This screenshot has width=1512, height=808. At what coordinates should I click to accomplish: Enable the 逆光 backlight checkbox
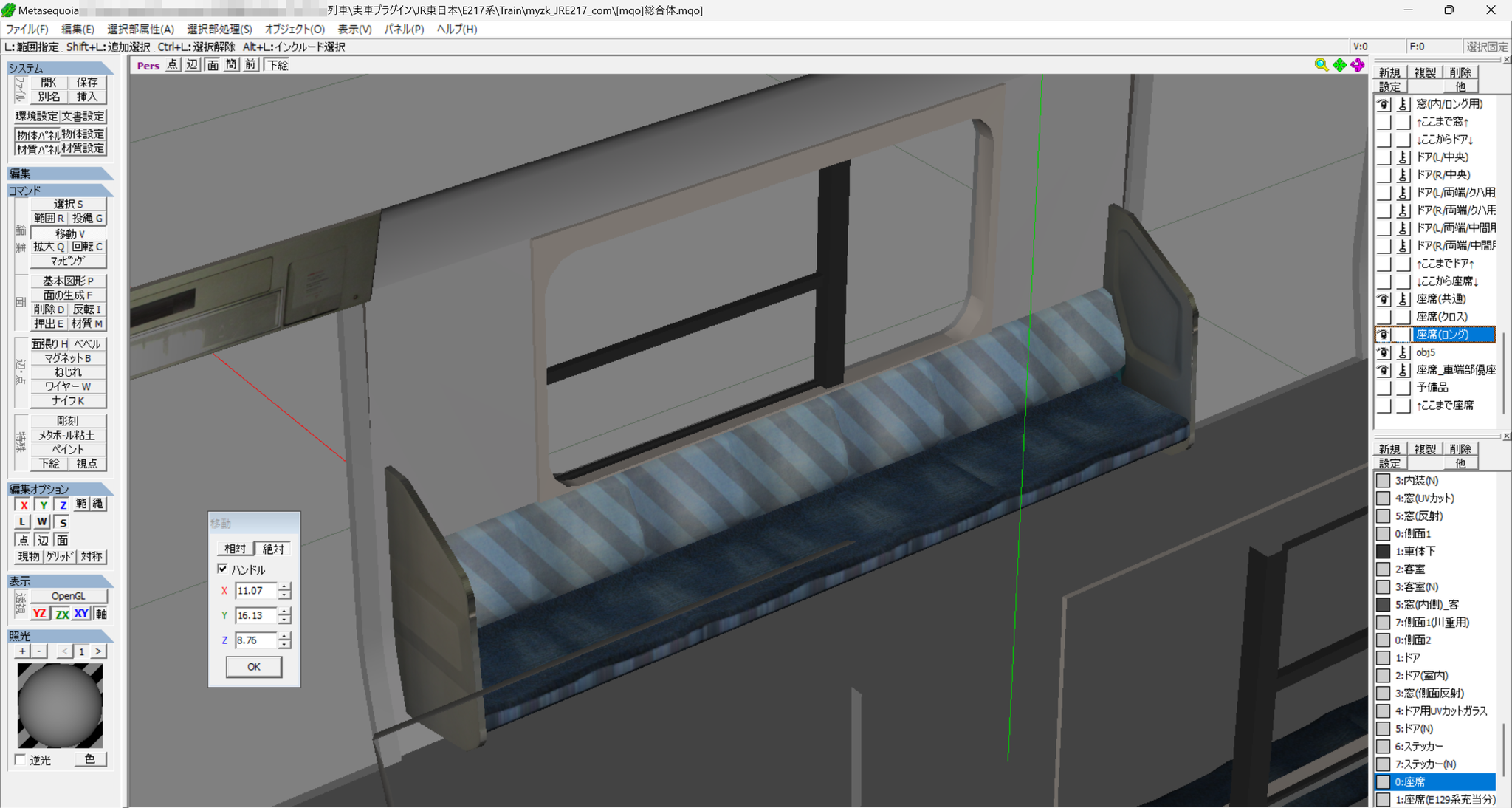[x=21, y=759]
